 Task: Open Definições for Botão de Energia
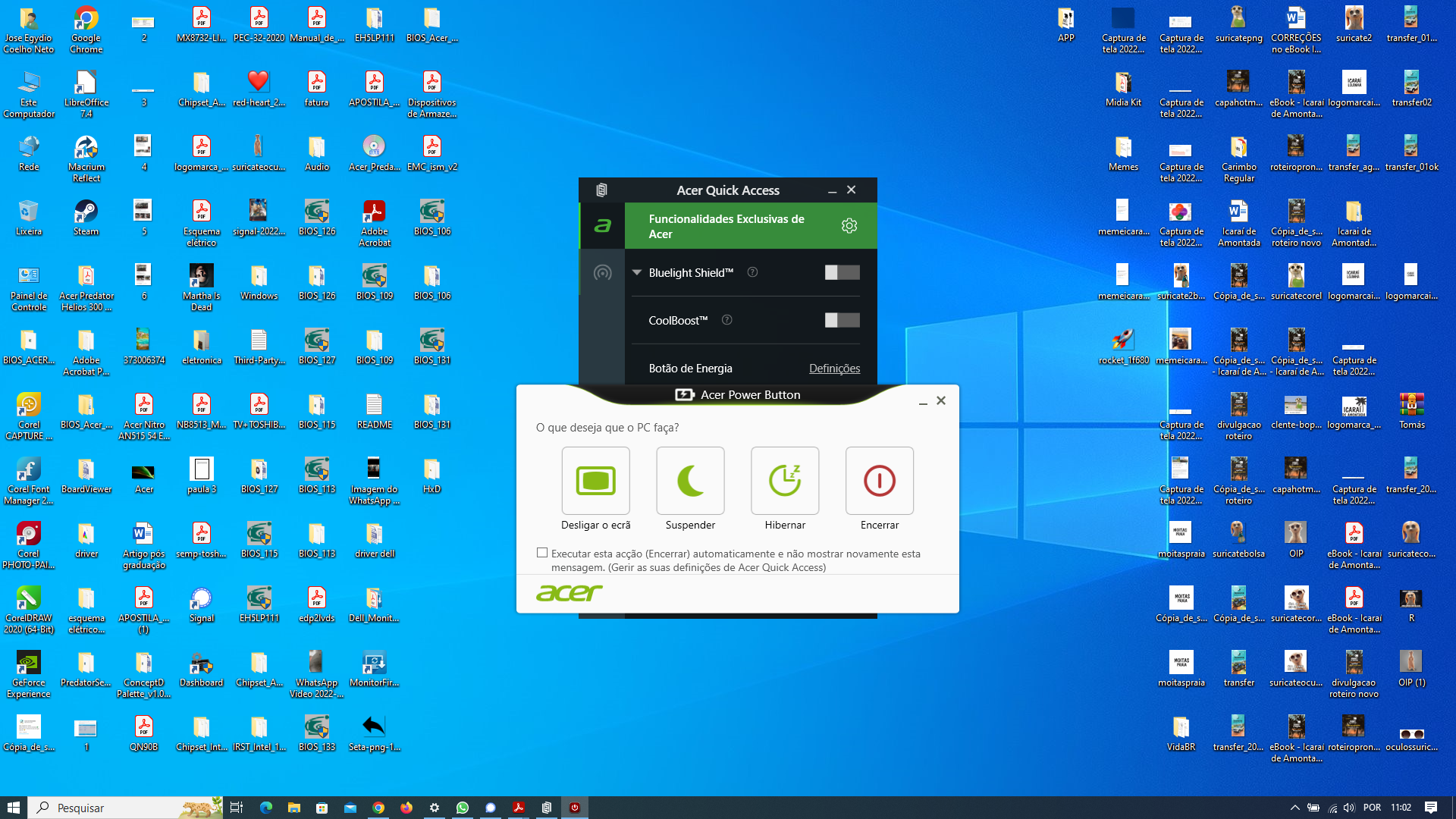834,369
